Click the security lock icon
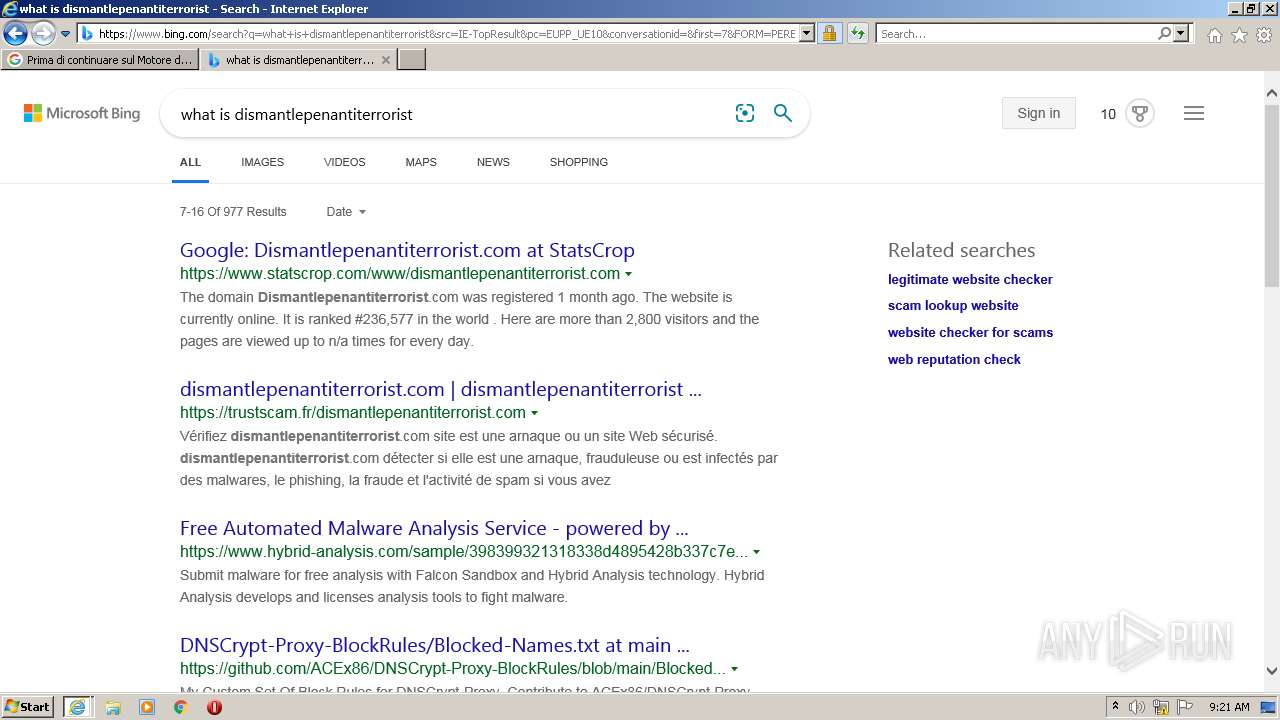This screenshot has height=720, width=1280. pyautogui.click(x=829, y=34)
